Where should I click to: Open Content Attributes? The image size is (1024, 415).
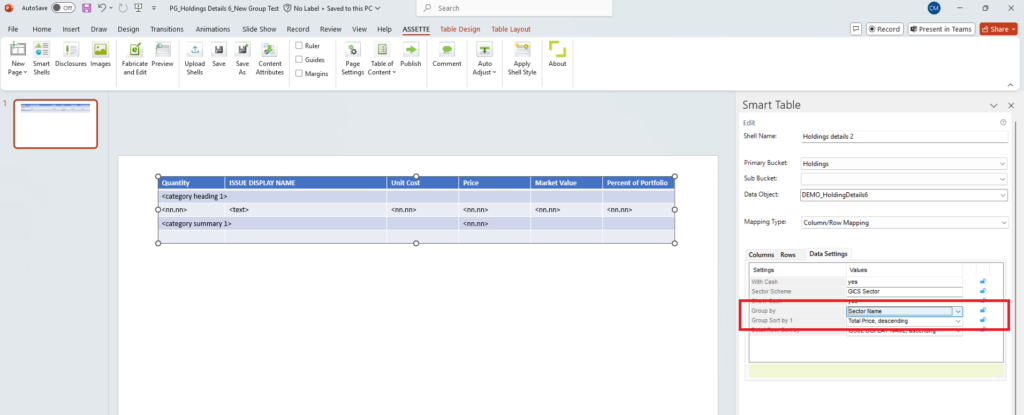point(270,59)
